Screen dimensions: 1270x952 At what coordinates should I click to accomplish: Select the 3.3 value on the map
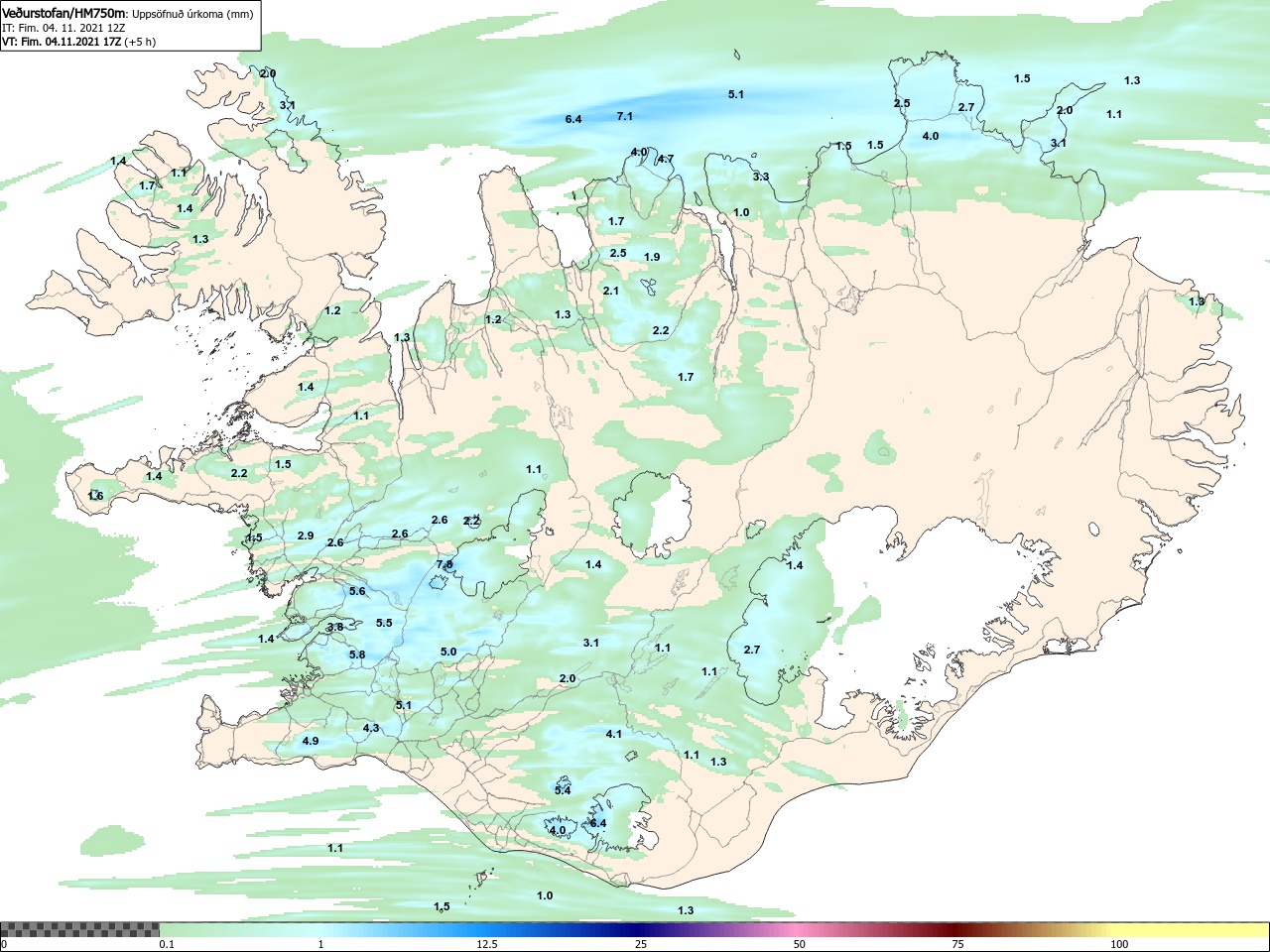761,177
